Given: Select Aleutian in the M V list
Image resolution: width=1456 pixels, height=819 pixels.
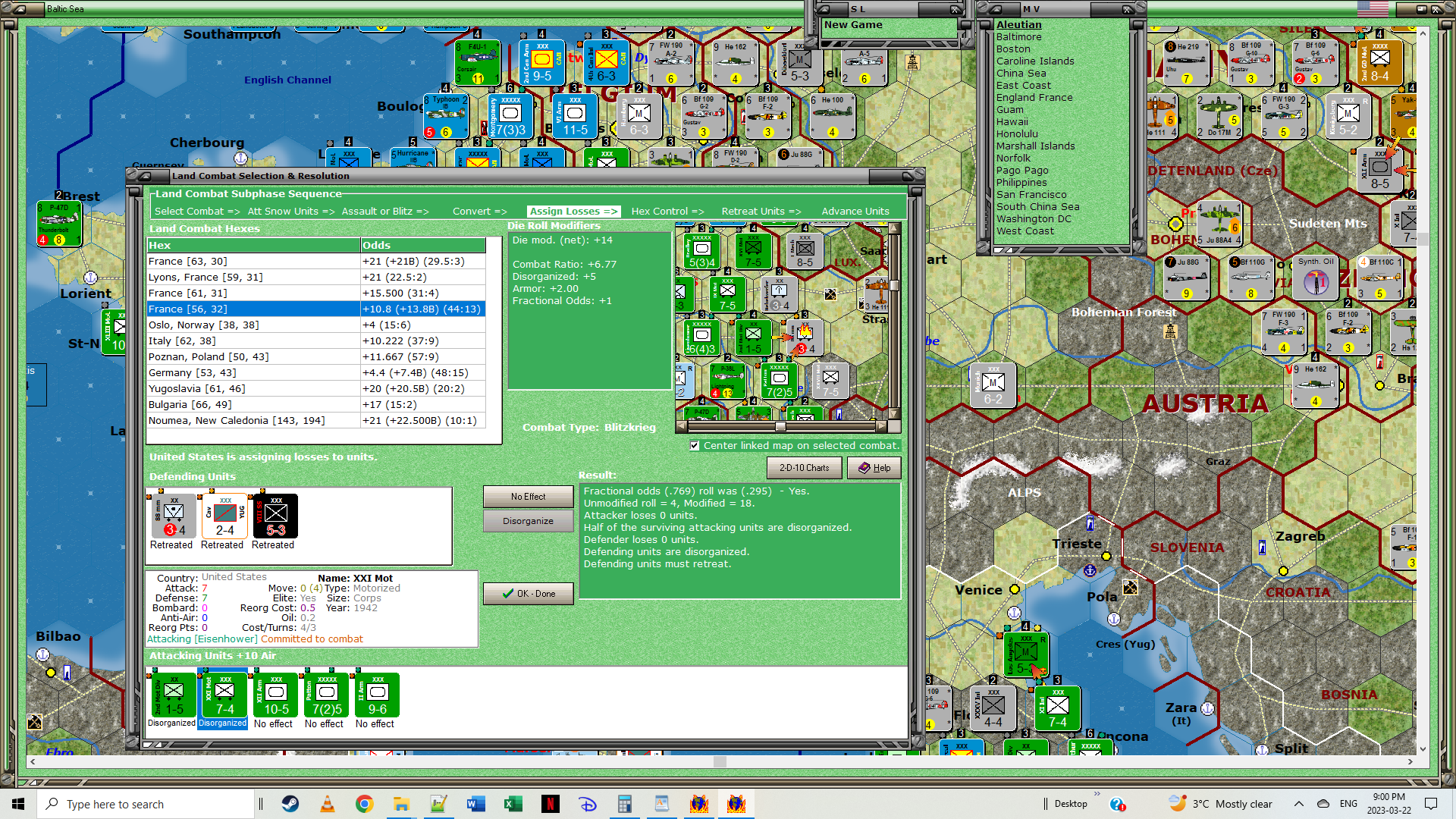Looking at the screenshot, I should (x=1018, y=25).
